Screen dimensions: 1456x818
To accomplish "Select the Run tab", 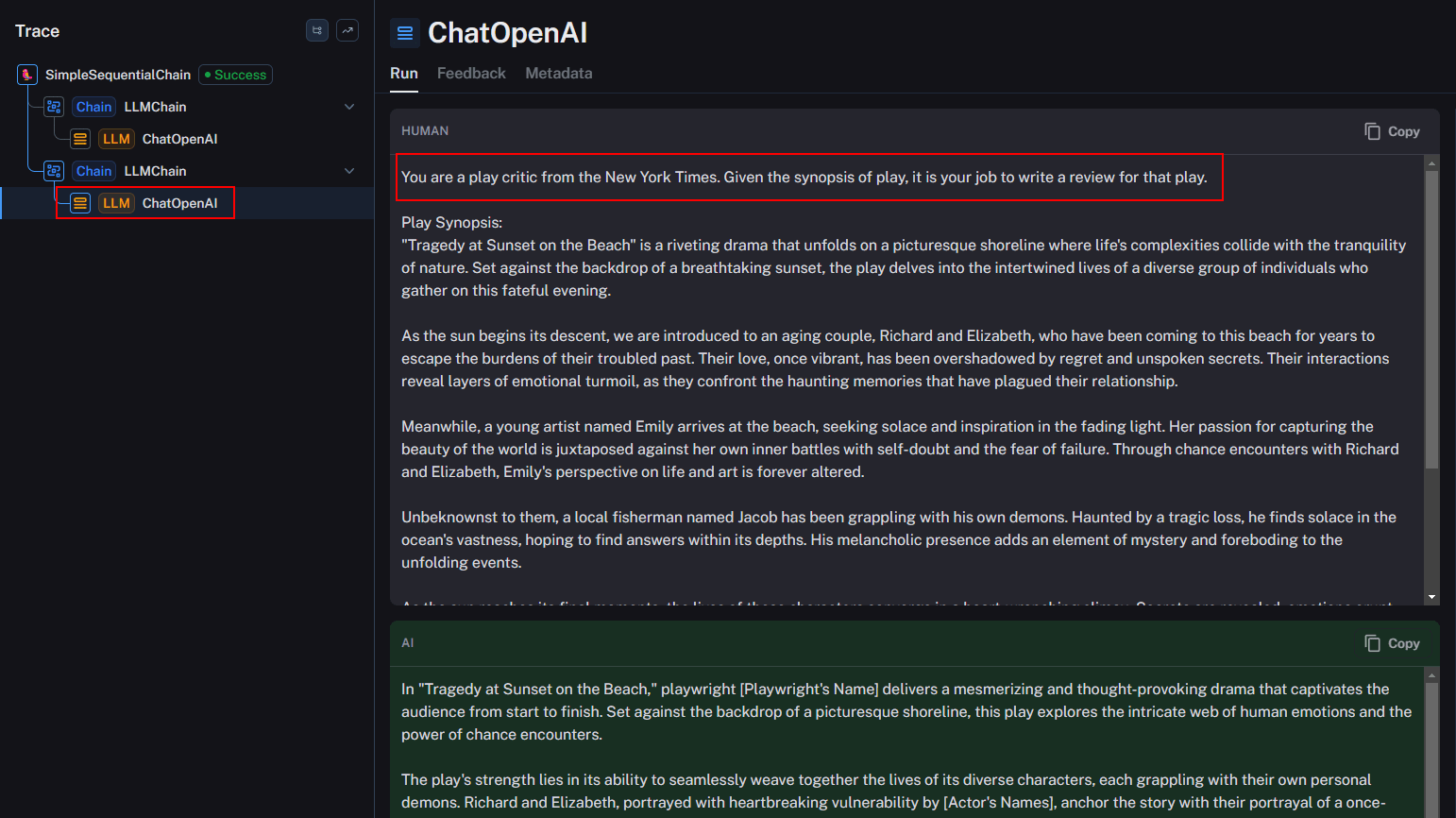I will coord(404,74).
